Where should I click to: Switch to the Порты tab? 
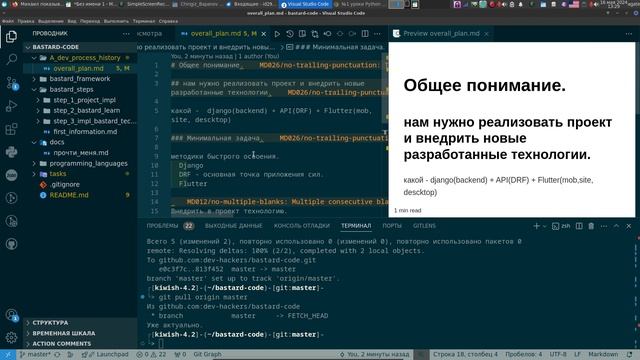click(x=392, y=226)
